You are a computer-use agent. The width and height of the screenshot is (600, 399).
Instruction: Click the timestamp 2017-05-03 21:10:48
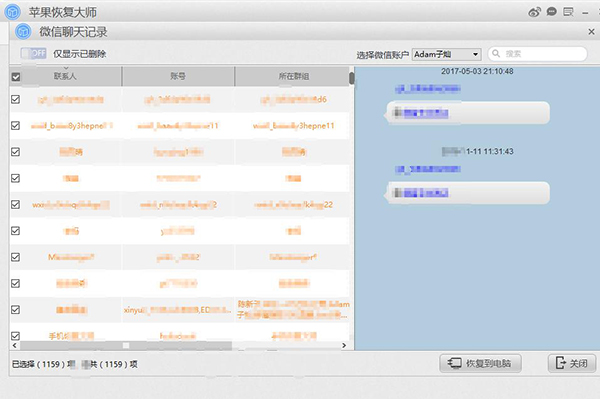(477, 71)
